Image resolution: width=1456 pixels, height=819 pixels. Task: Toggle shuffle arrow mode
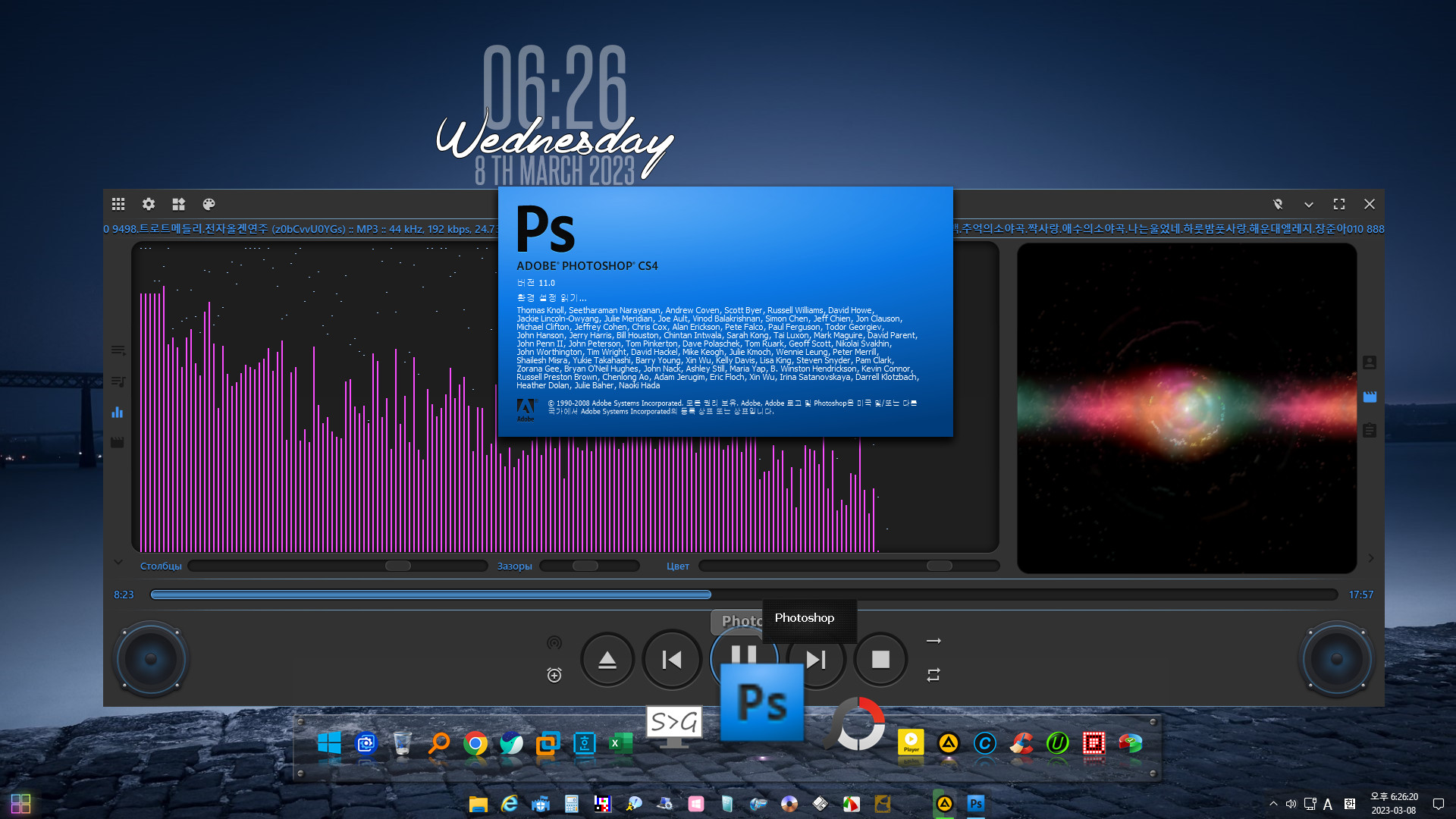pyautogui.click(x=934, y=641)
